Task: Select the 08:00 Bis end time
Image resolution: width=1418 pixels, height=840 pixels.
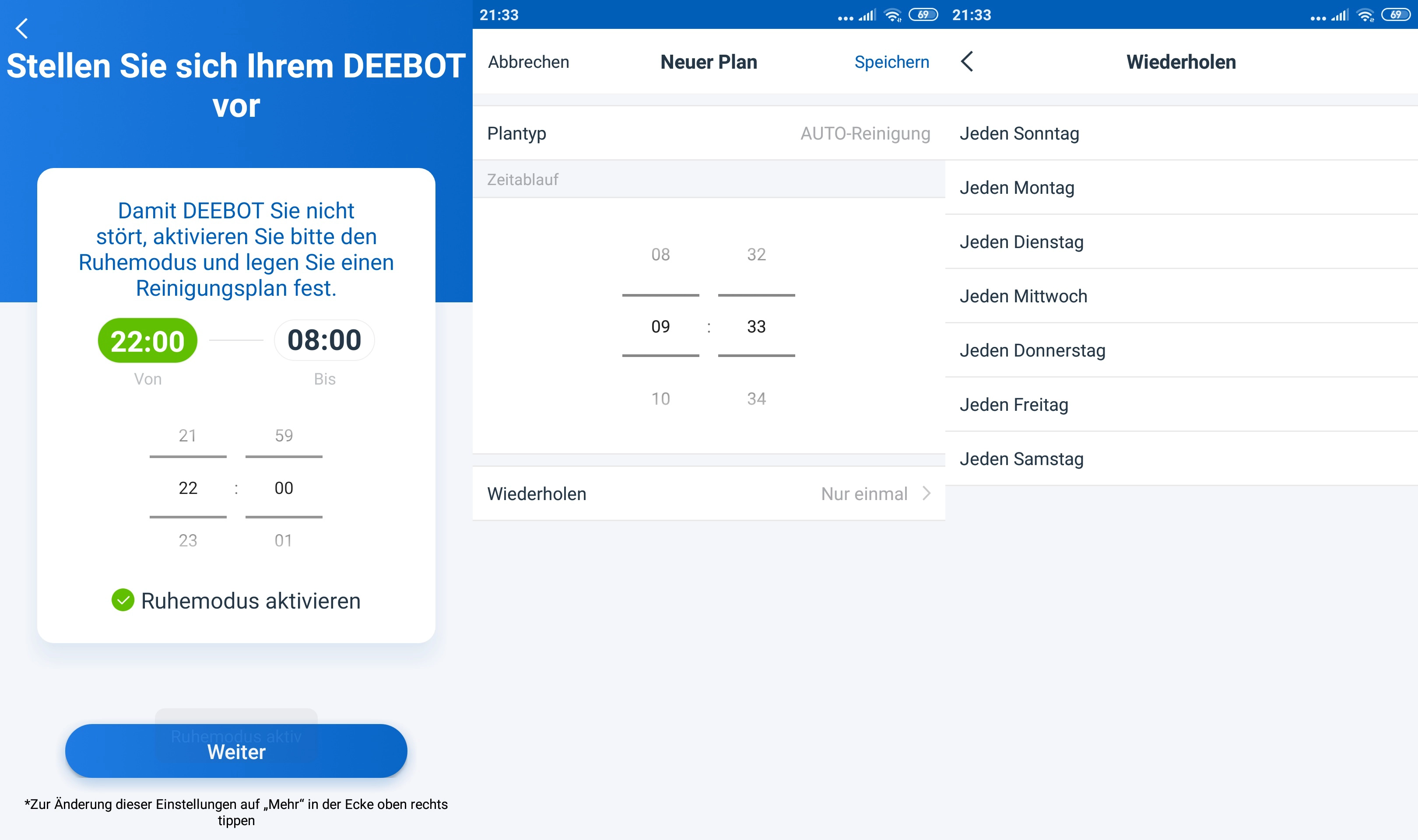Action: (x=324, y=339)
